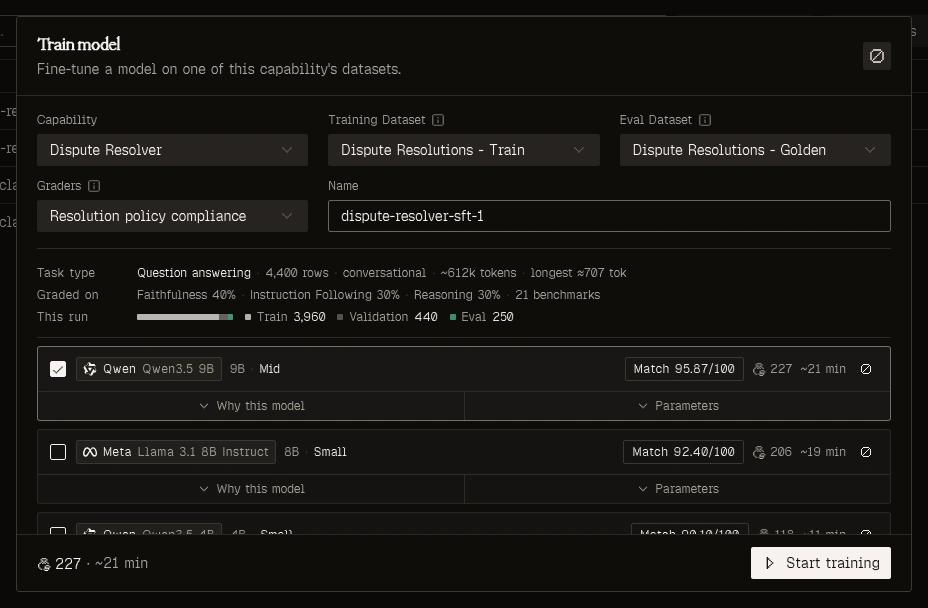Expand Parameters for Qwen3.5 9B
Screen dimensions: 928x608
pyautogui.click(x=678, y=406)
